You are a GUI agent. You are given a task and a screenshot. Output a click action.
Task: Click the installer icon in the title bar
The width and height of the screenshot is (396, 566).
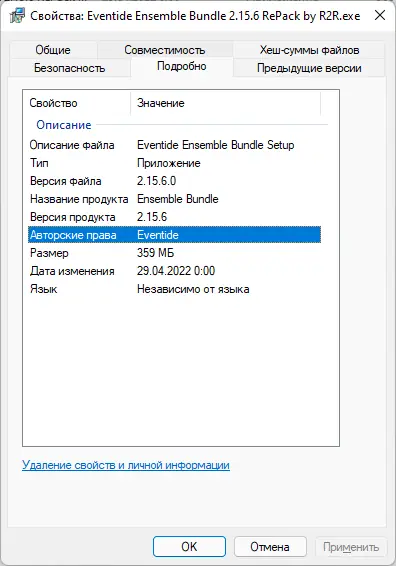(17, 16)
